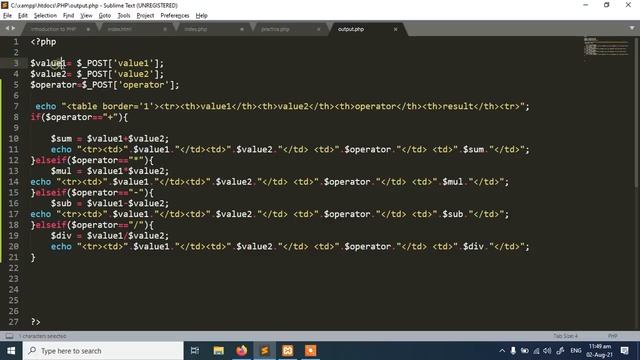Click the if($operator=="+") line

[x=79, y=117]
